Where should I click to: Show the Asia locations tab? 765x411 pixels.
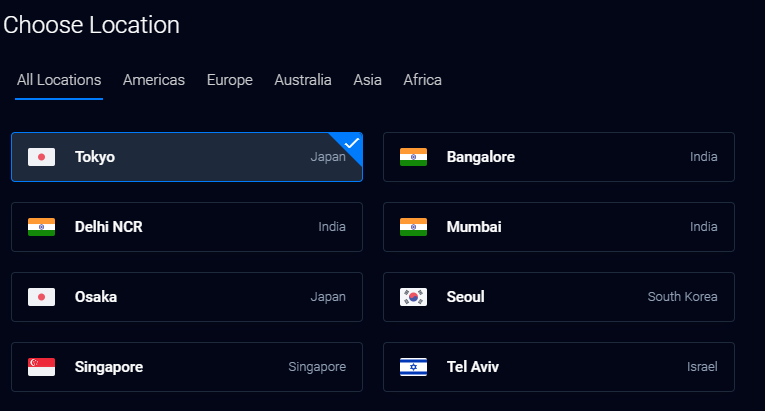tap(367, 80)
